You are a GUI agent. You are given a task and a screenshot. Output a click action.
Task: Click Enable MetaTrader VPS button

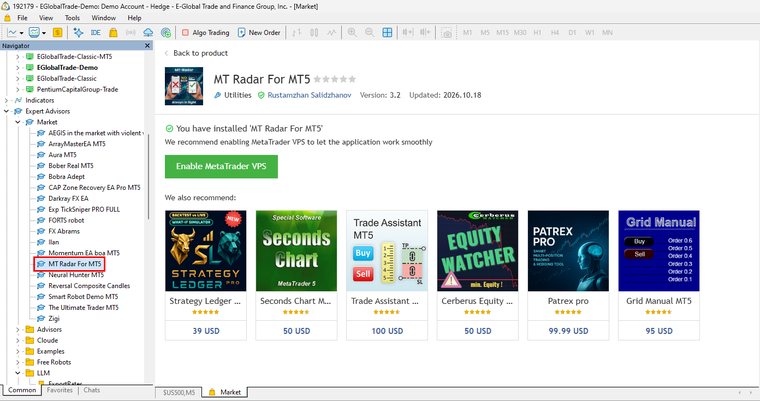[221, 166]
